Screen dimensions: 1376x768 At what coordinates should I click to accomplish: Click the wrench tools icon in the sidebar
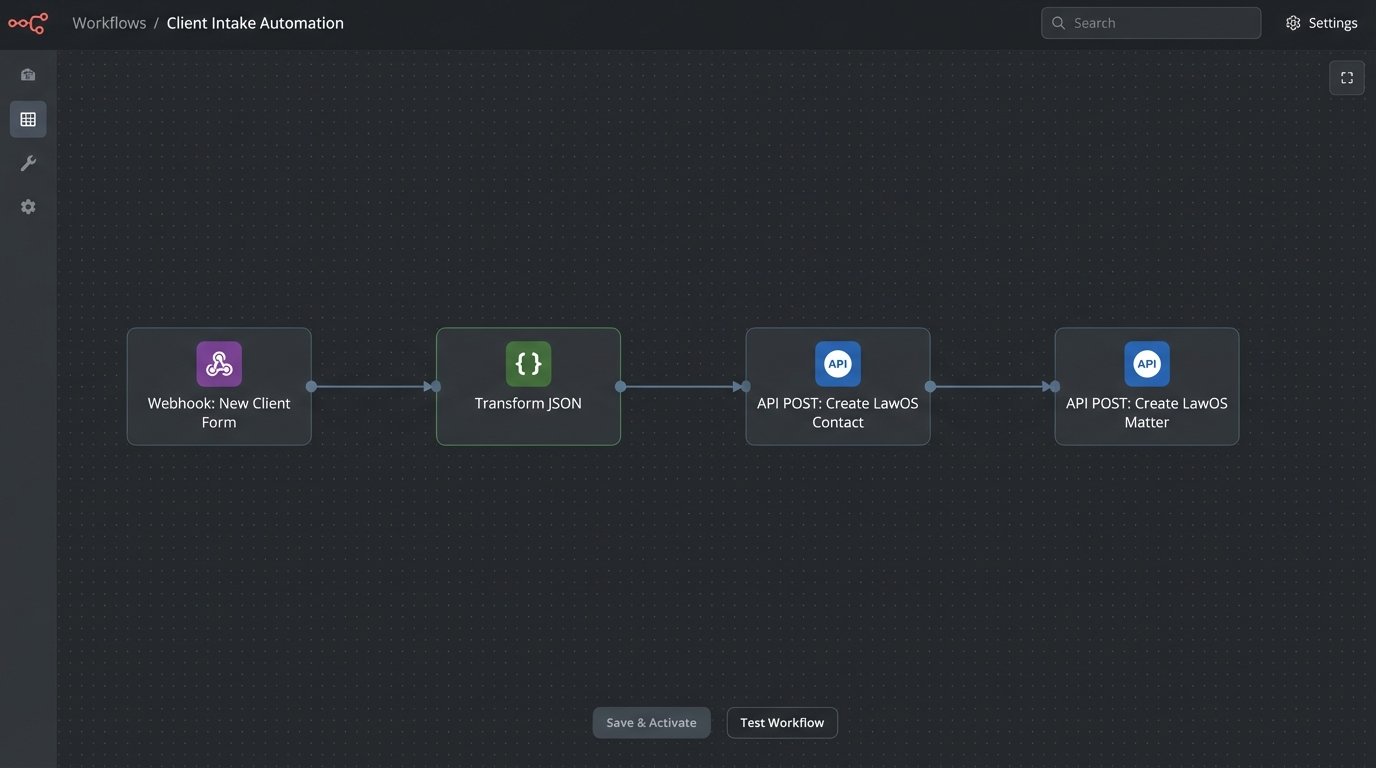27,162
